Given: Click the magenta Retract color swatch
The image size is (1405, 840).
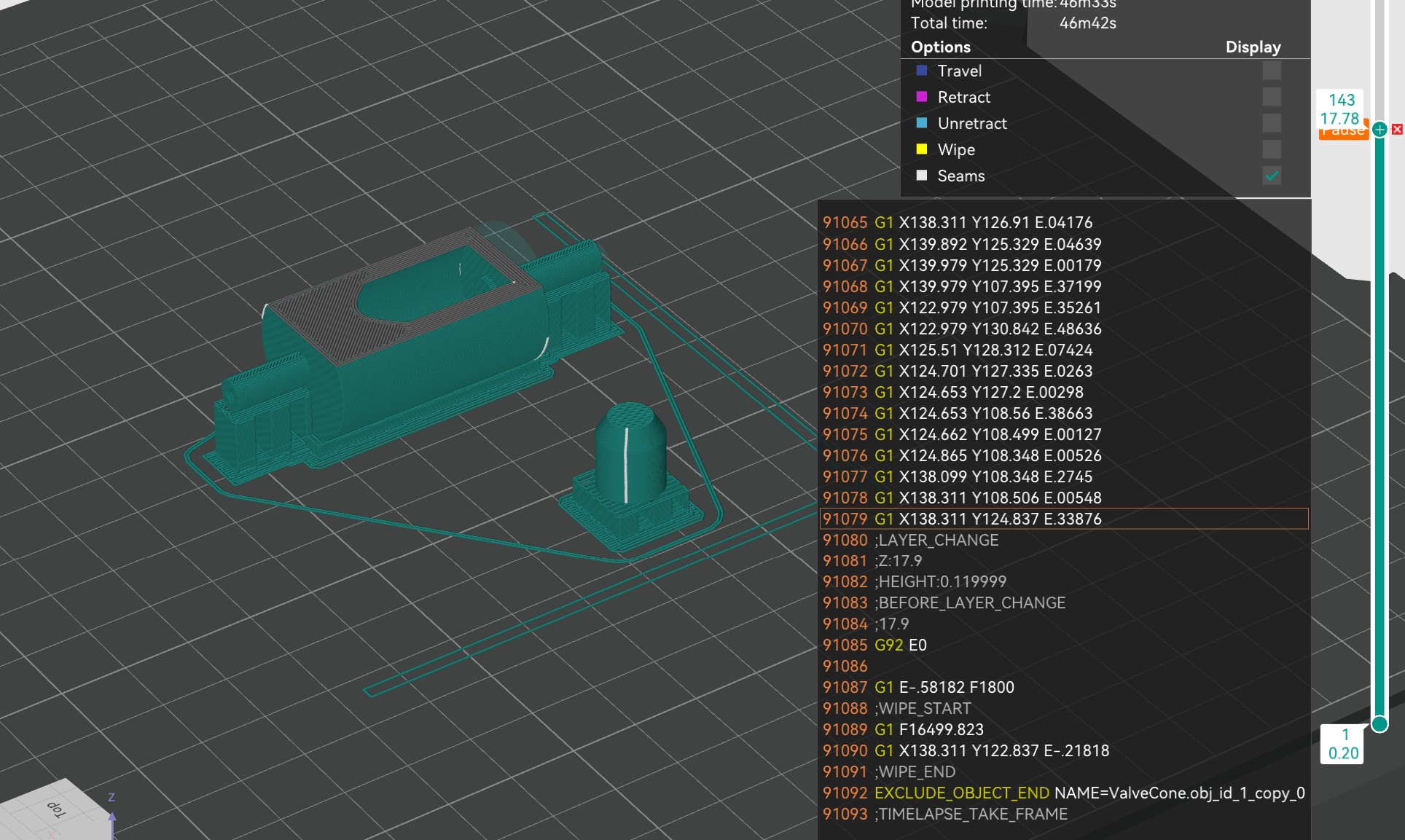Looking at the screenshot, I should [922, 97].
